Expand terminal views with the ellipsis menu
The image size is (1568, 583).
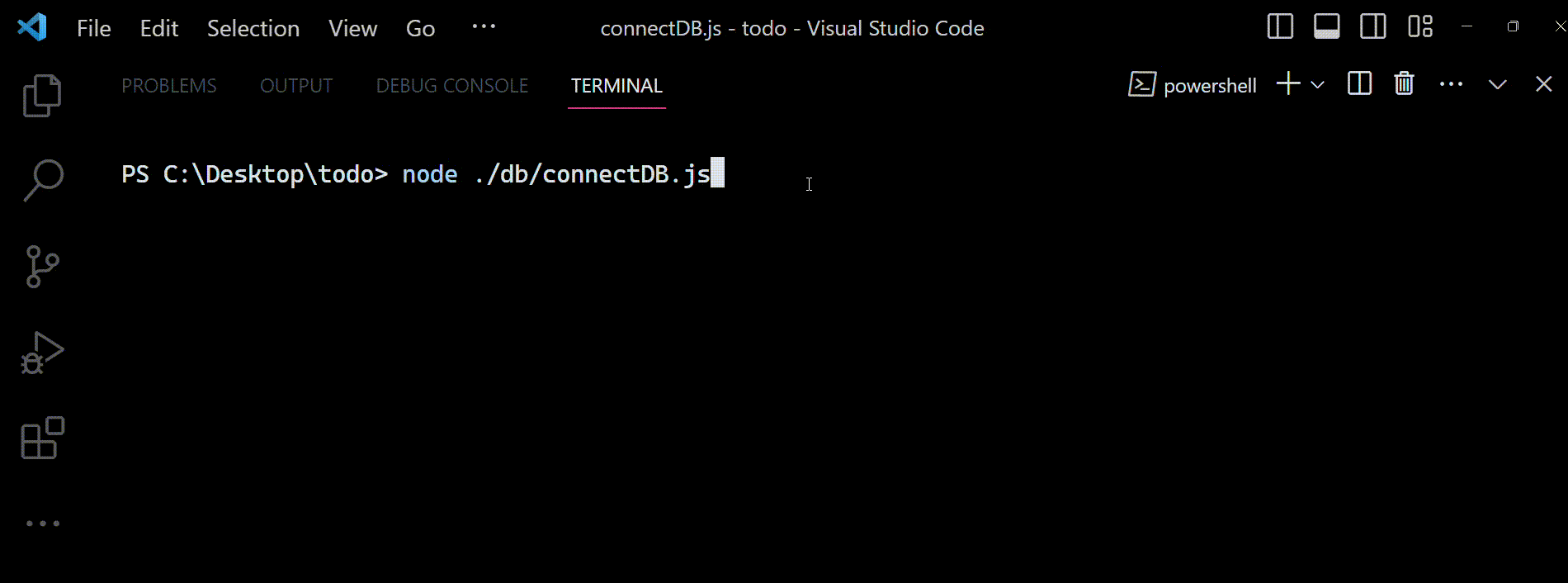click(x=1451, y=83)
